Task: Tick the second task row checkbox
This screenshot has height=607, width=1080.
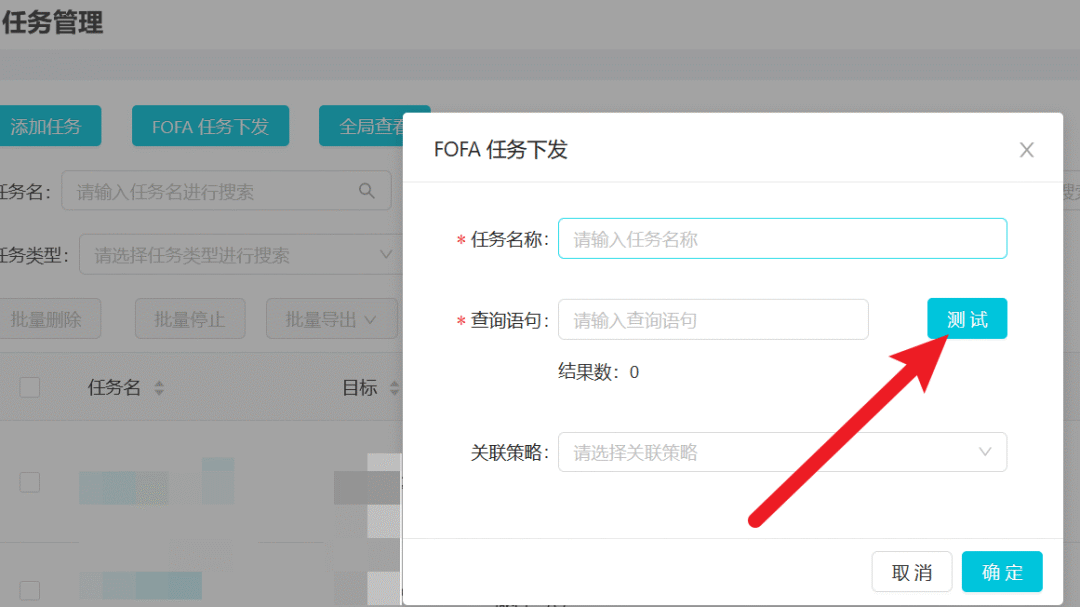Action: click(x=30, y=590)
